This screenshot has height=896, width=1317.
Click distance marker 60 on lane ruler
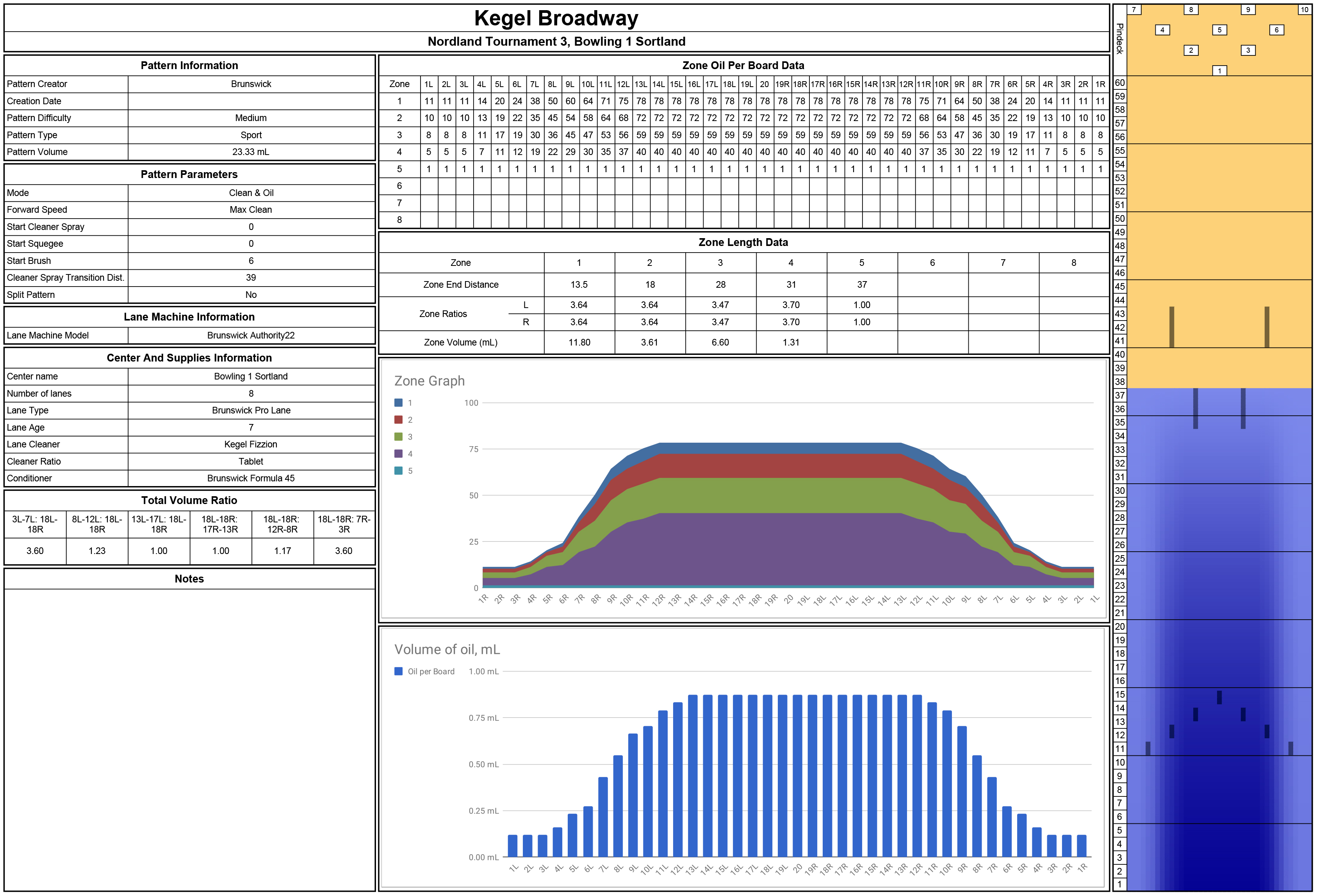(x=1120, y=83)
